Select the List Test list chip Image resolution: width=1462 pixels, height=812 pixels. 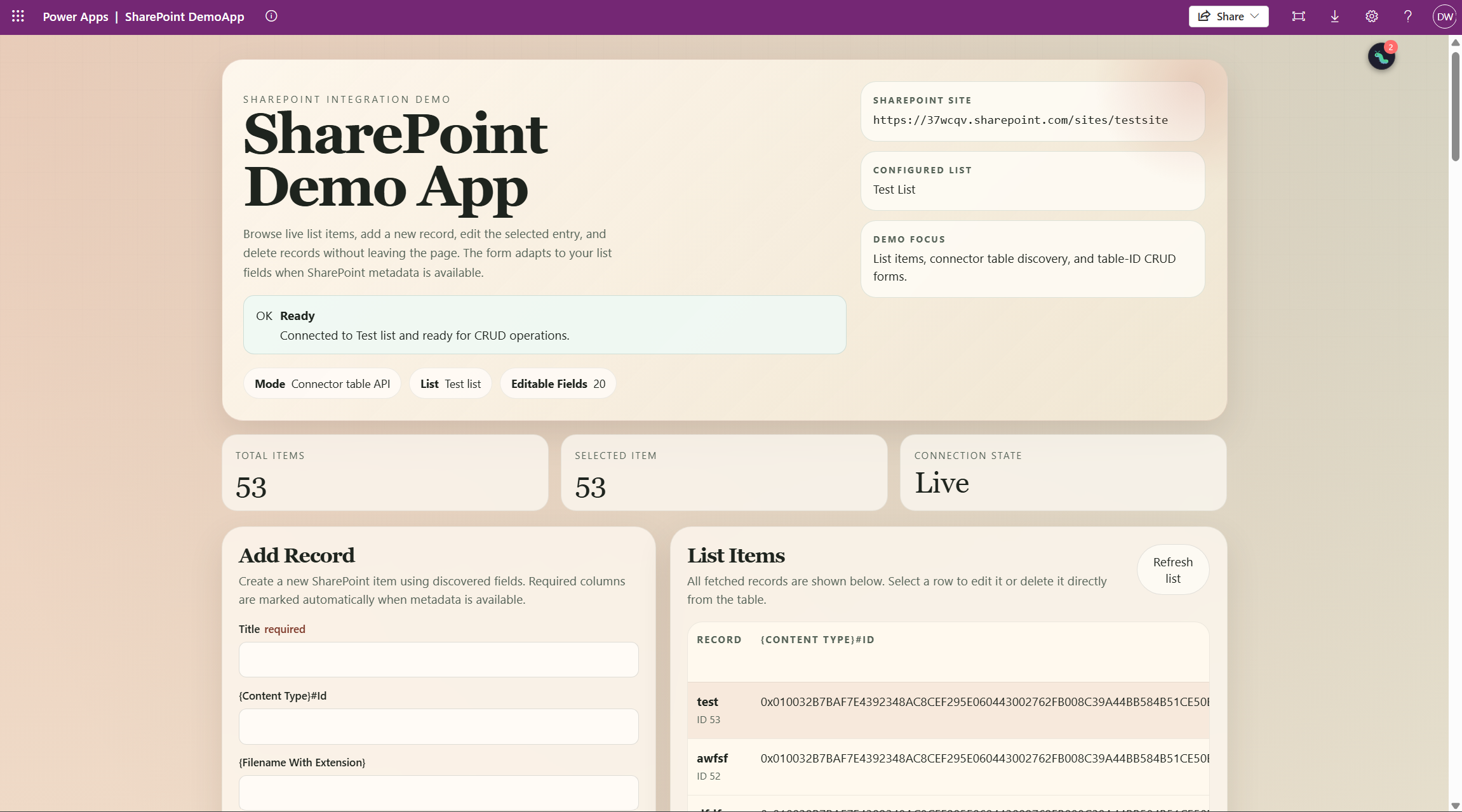tap(450, 383)
